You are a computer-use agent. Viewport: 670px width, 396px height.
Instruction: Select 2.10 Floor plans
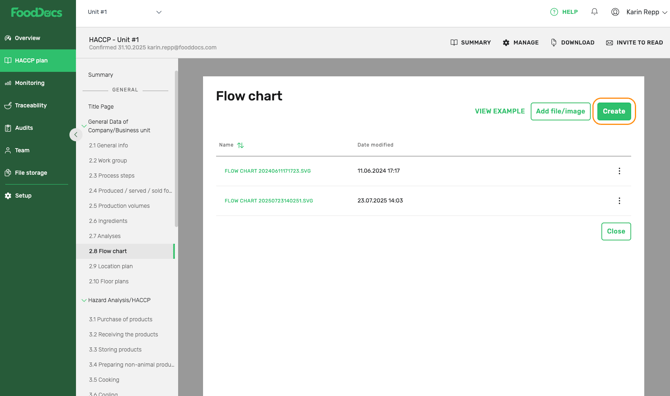tap(109, 282)
